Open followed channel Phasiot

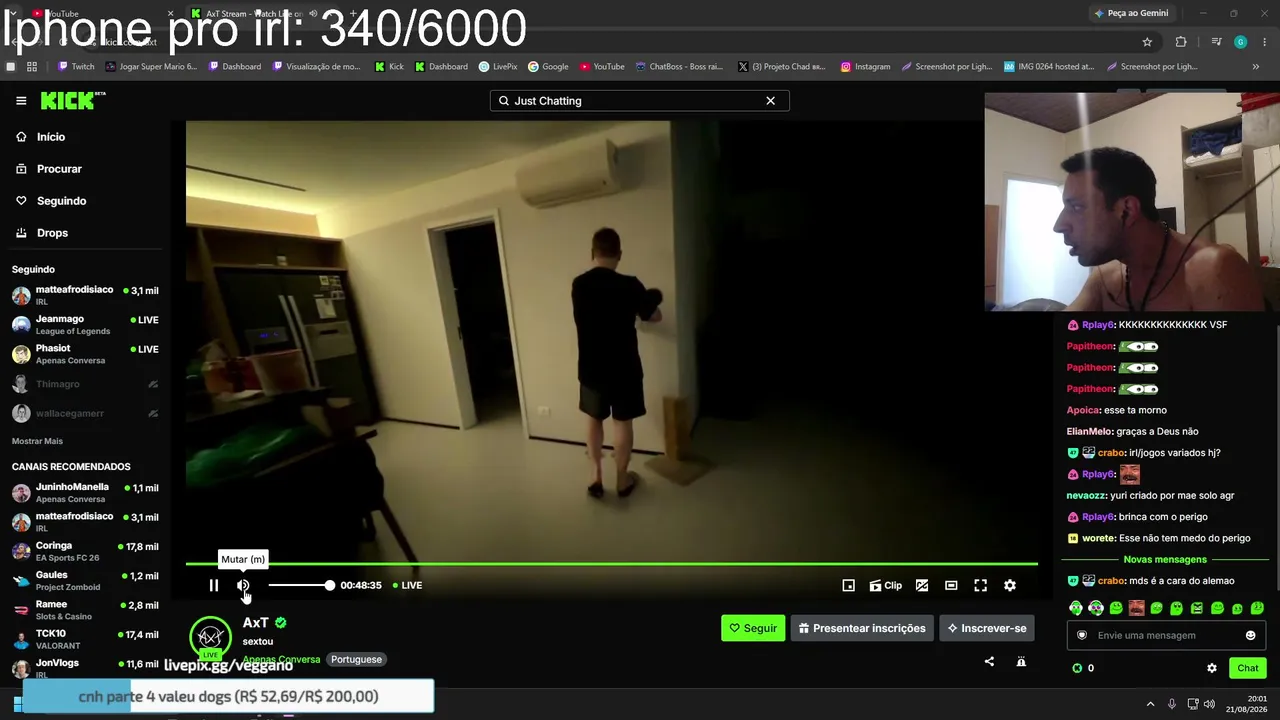[x=85, y=354]
